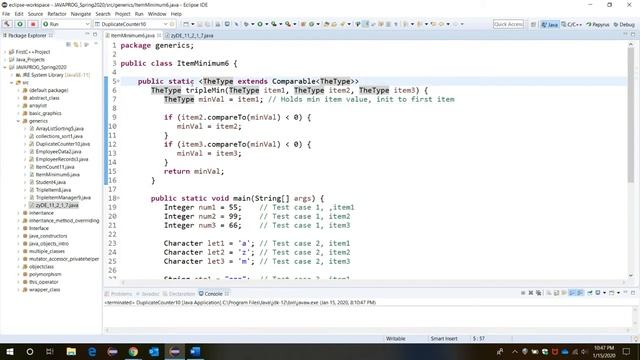Open File Explorer from the taskbar

click(71, 351)
